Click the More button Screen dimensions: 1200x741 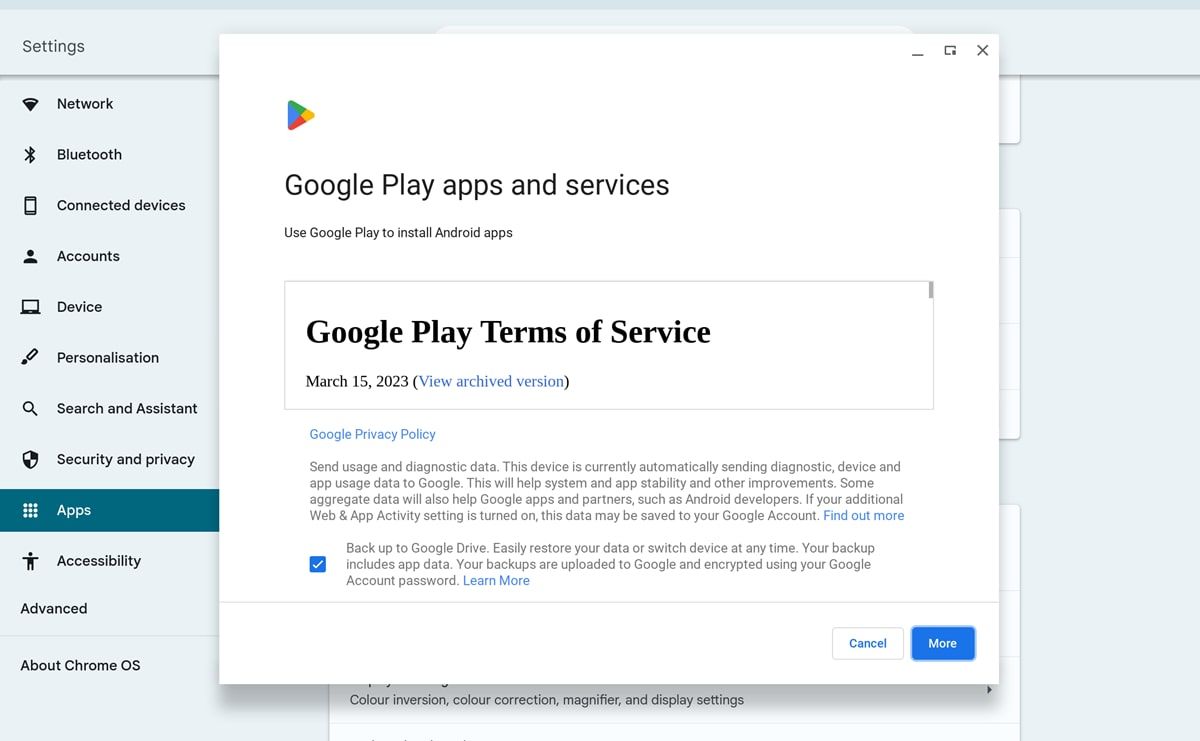(x=943, y=643)
